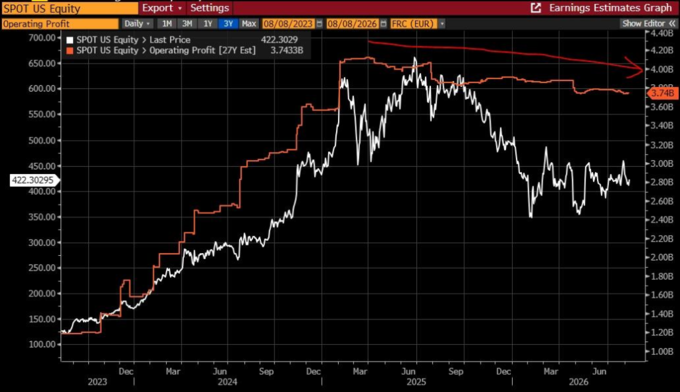Select the 3M range tab
The image size is (680, 392).
click(187, 23)
